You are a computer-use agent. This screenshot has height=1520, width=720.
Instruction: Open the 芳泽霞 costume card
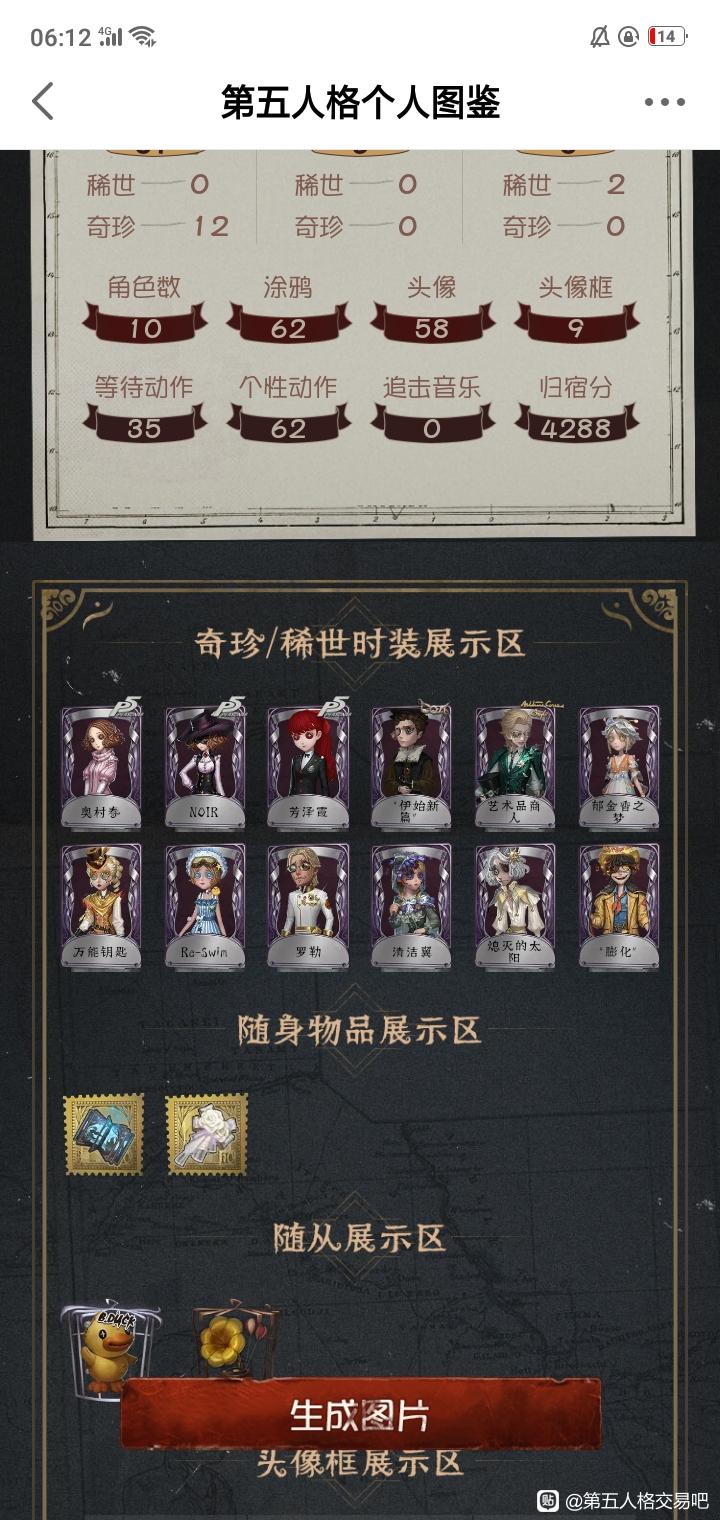click(308, 765)
